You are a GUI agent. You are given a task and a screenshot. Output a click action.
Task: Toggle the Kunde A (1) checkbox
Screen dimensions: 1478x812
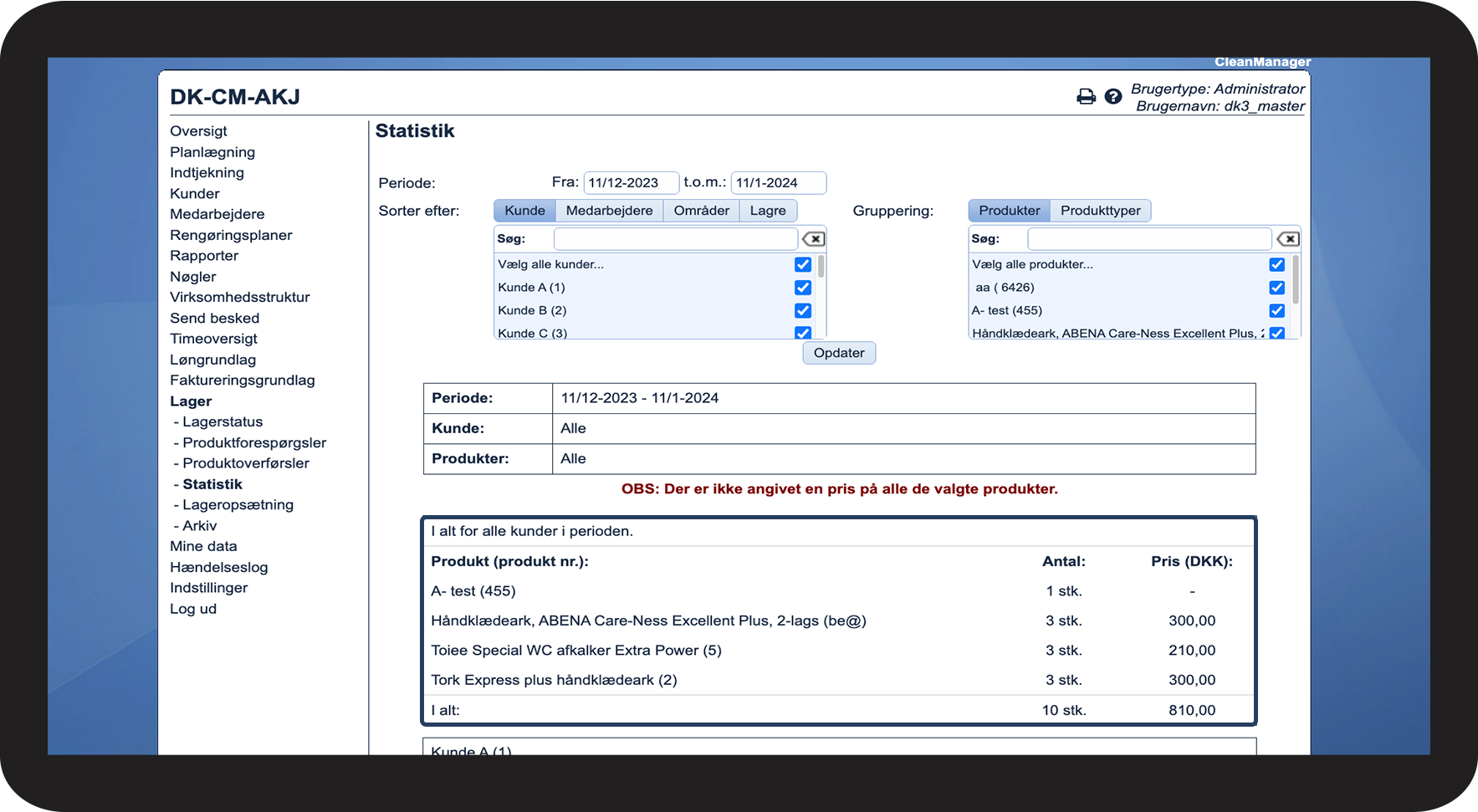pos(803,288)
